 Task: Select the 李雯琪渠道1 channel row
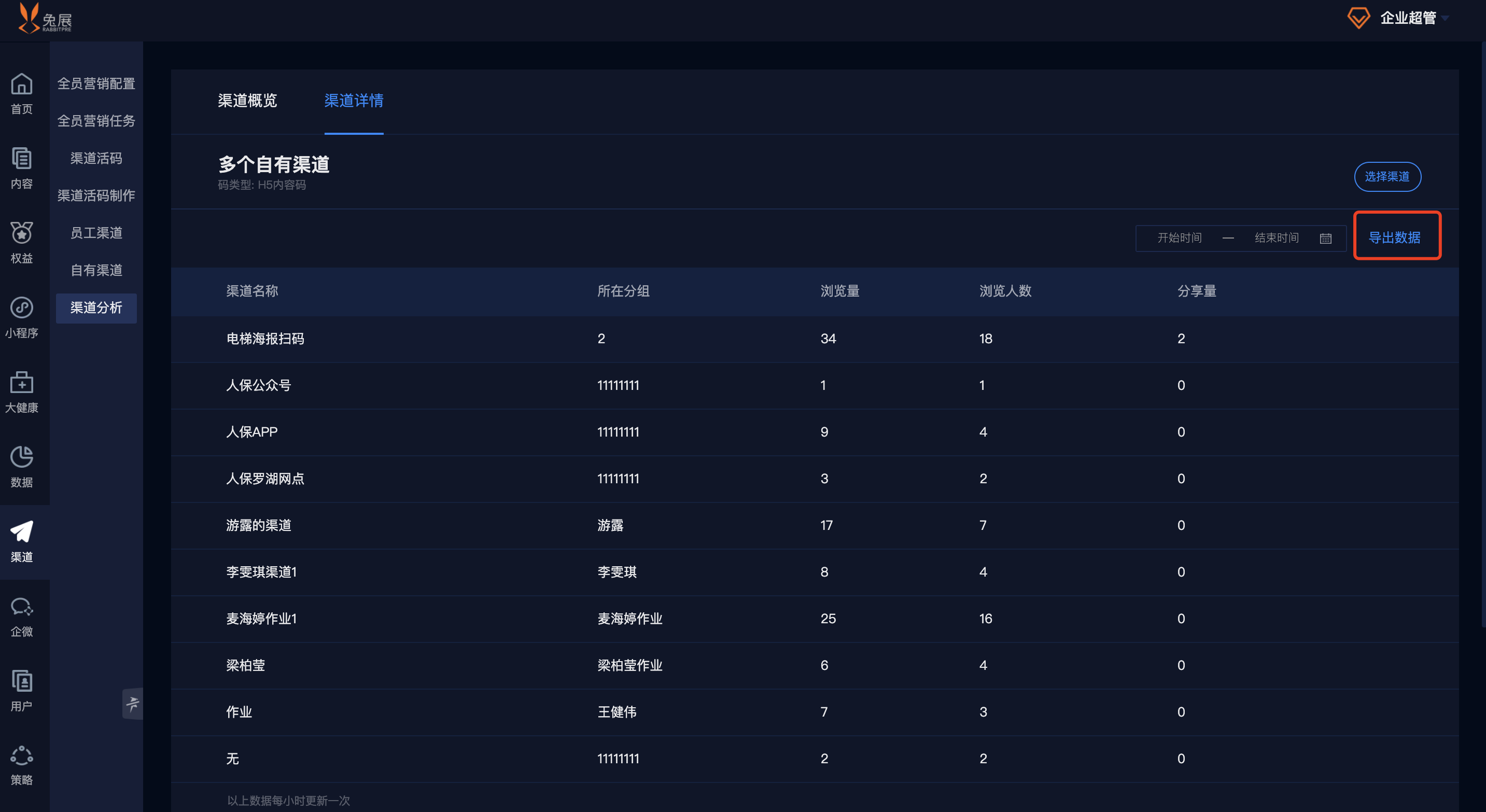(815, 572)
